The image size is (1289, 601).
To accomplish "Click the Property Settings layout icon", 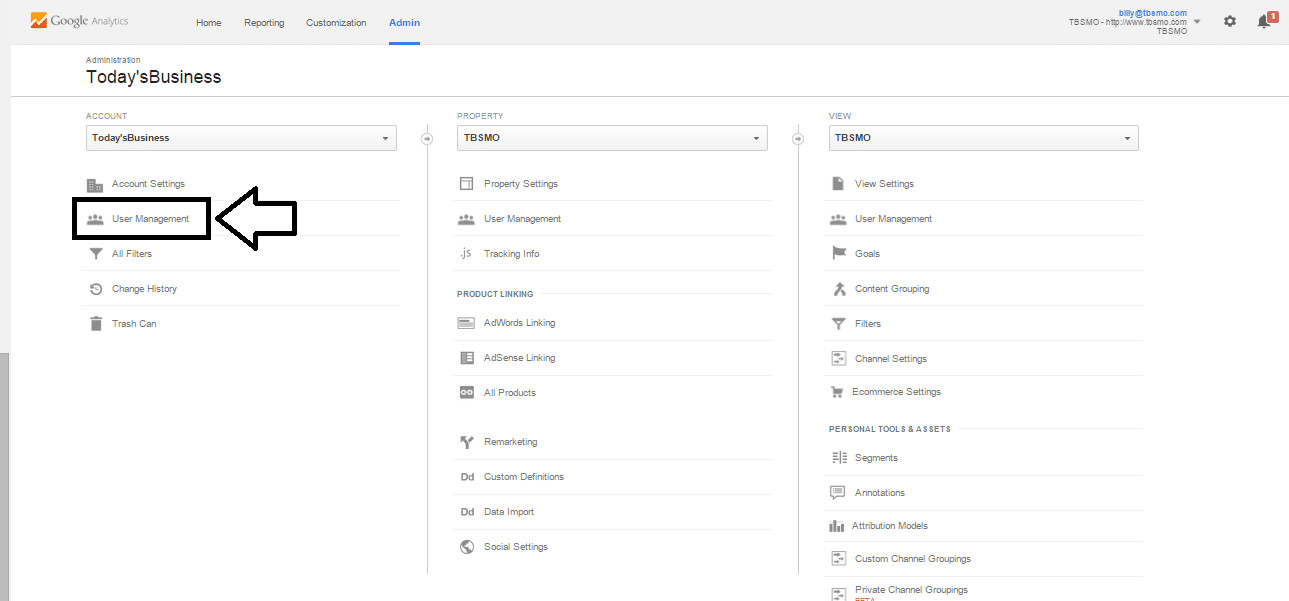I will click(x=466, y=184).
